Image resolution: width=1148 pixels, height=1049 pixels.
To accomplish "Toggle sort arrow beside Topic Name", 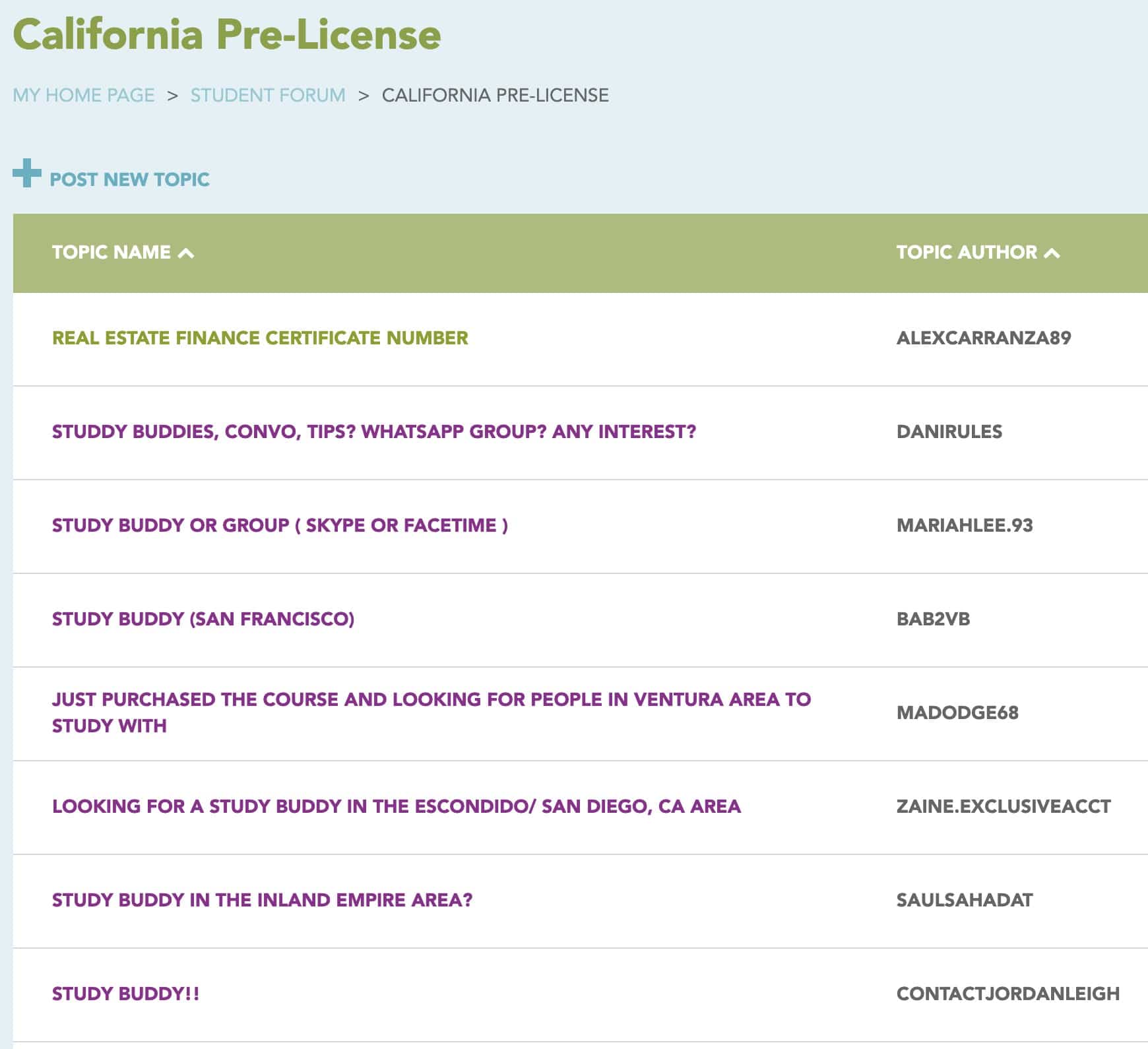I will pos(186,253).
